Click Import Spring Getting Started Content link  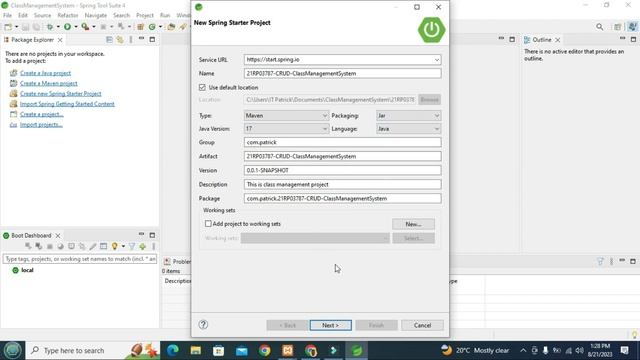(x=67, y=104)
